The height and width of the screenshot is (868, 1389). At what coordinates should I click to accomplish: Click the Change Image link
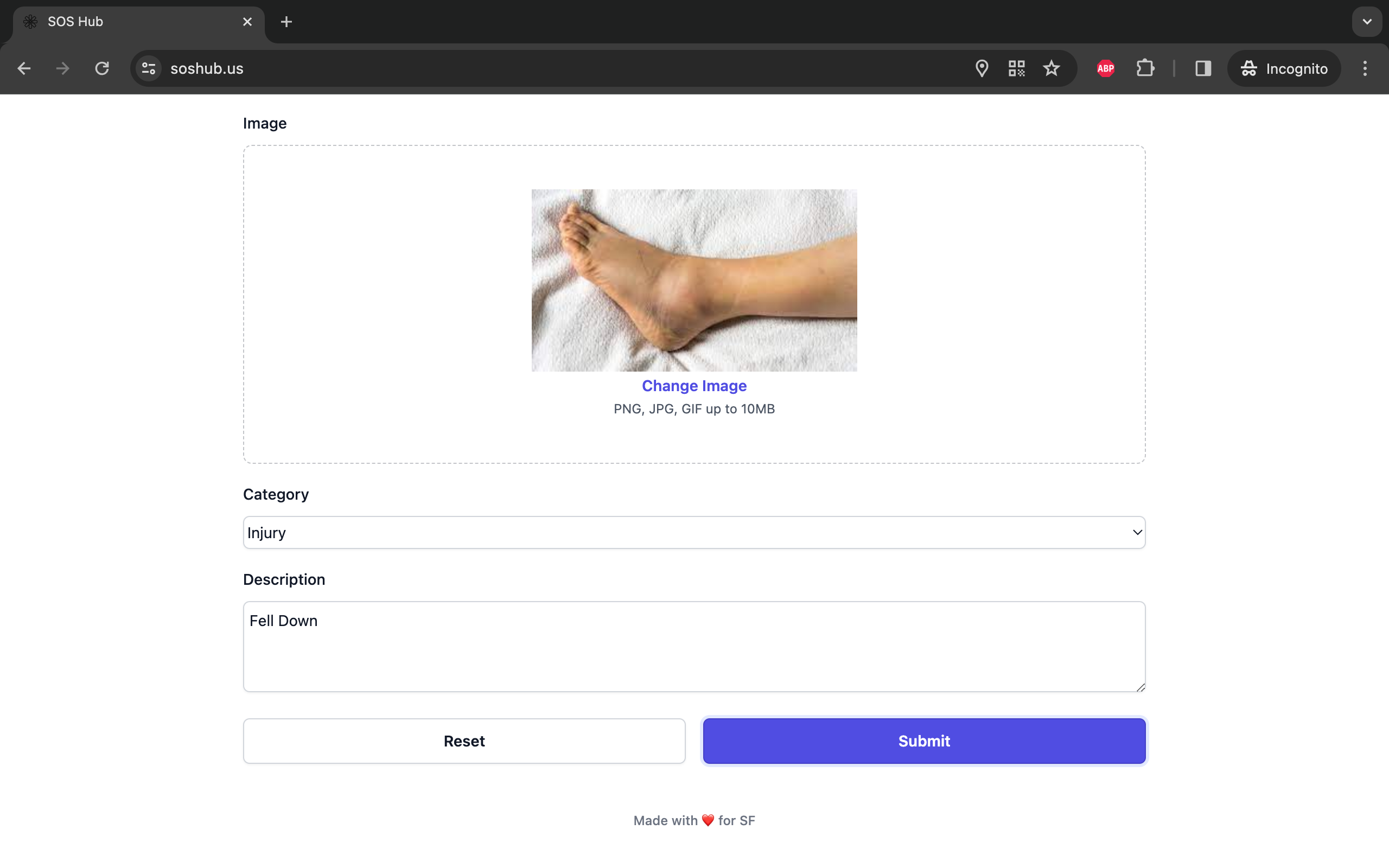[694, 386]
